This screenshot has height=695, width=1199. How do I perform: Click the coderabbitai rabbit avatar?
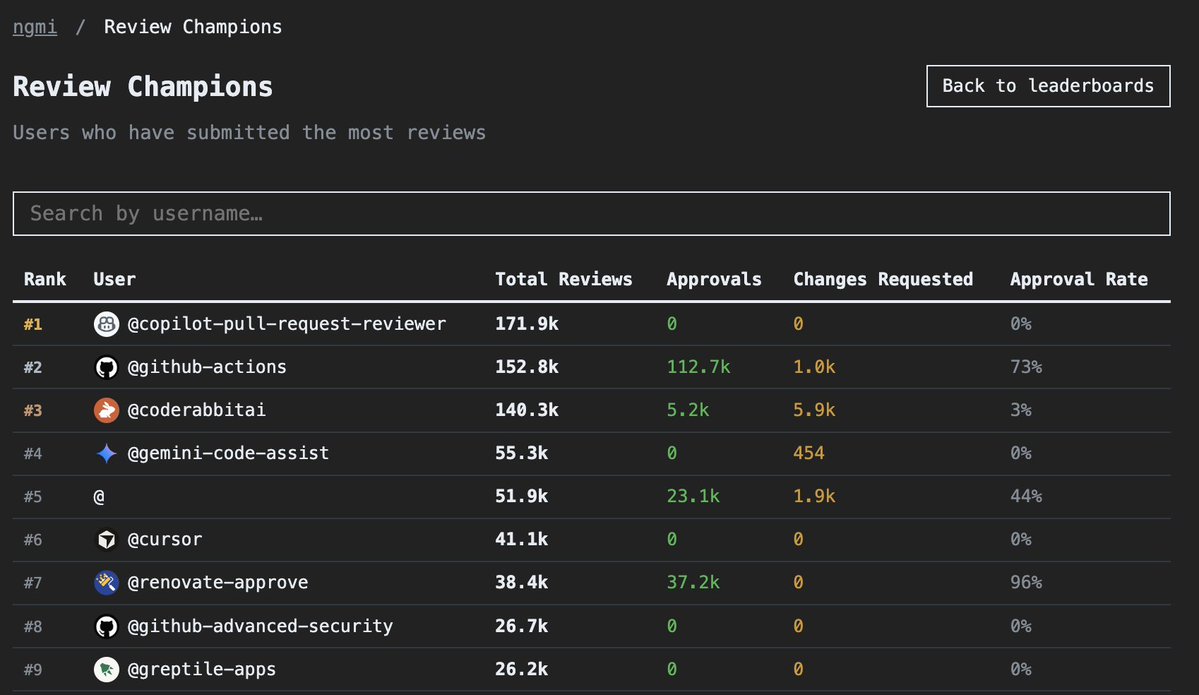pos(106,410)
